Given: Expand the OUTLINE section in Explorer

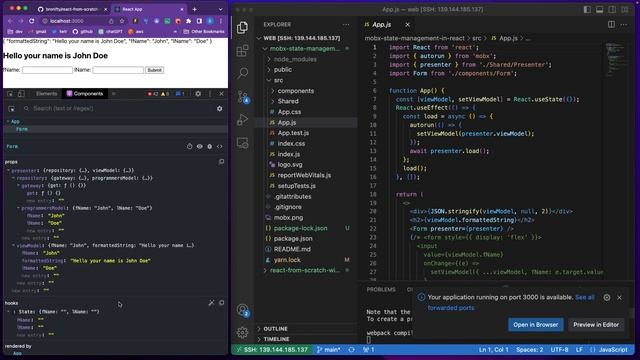Looking at the screenshot, I should coord(259,329).
